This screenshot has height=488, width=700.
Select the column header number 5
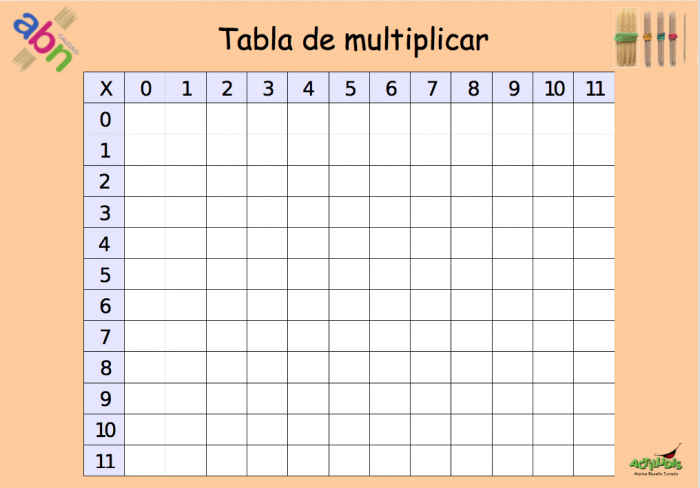click(x=349, y=88)
